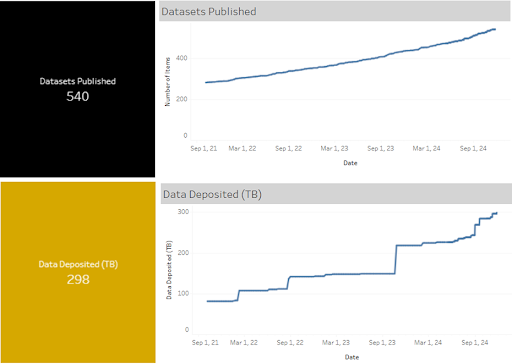Image resolution: width=512 pixels, height=364 pixels.
Task: Select the Datasets Published chart title bar
Action: 335,11
